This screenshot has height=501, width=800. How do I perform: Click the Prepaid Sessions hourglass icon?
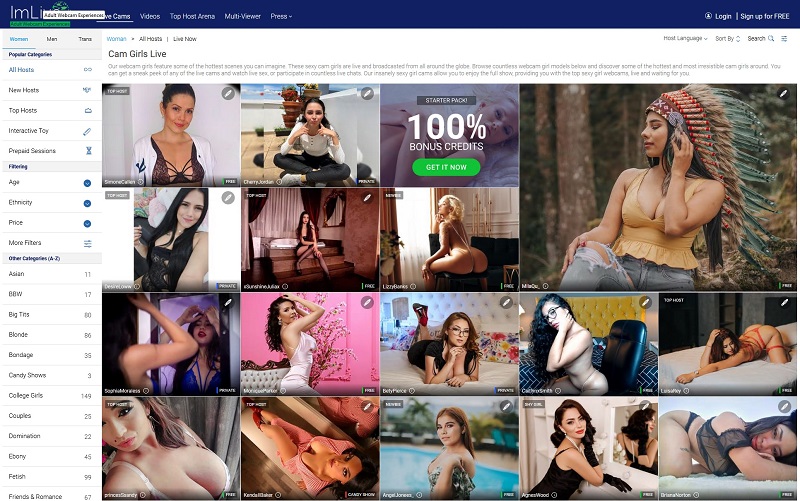point(88,151)
